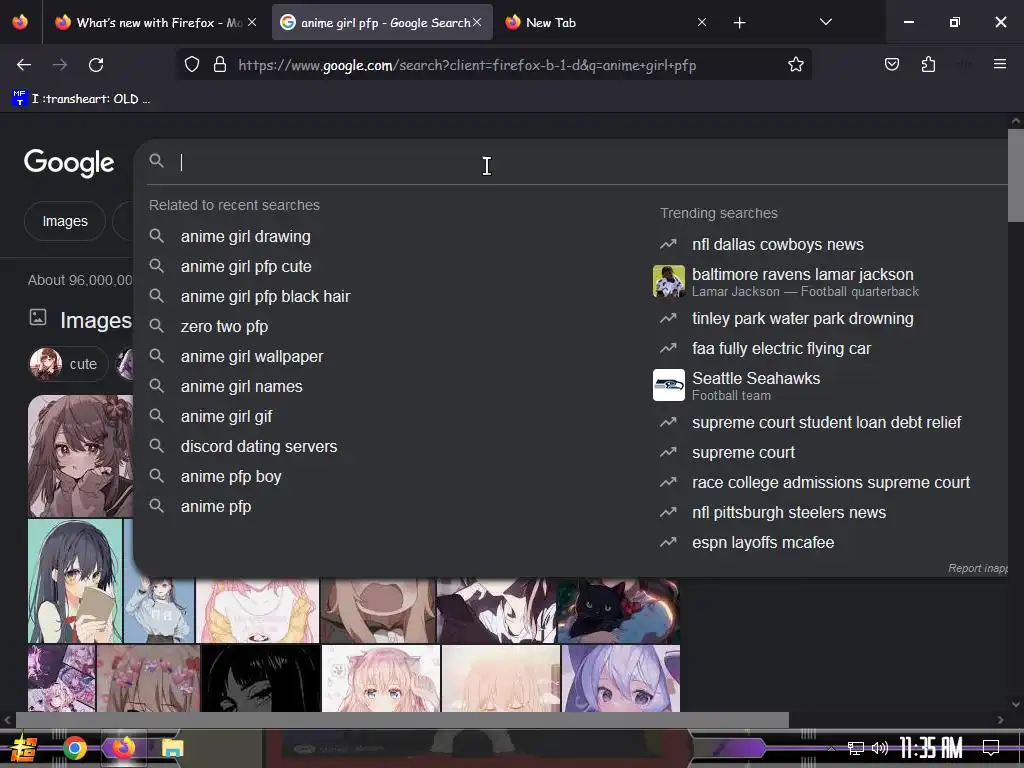Image resolution: width=1024 pixels, height=768 pixels.
Task: Open a new tab with plus
Action: 739,23
